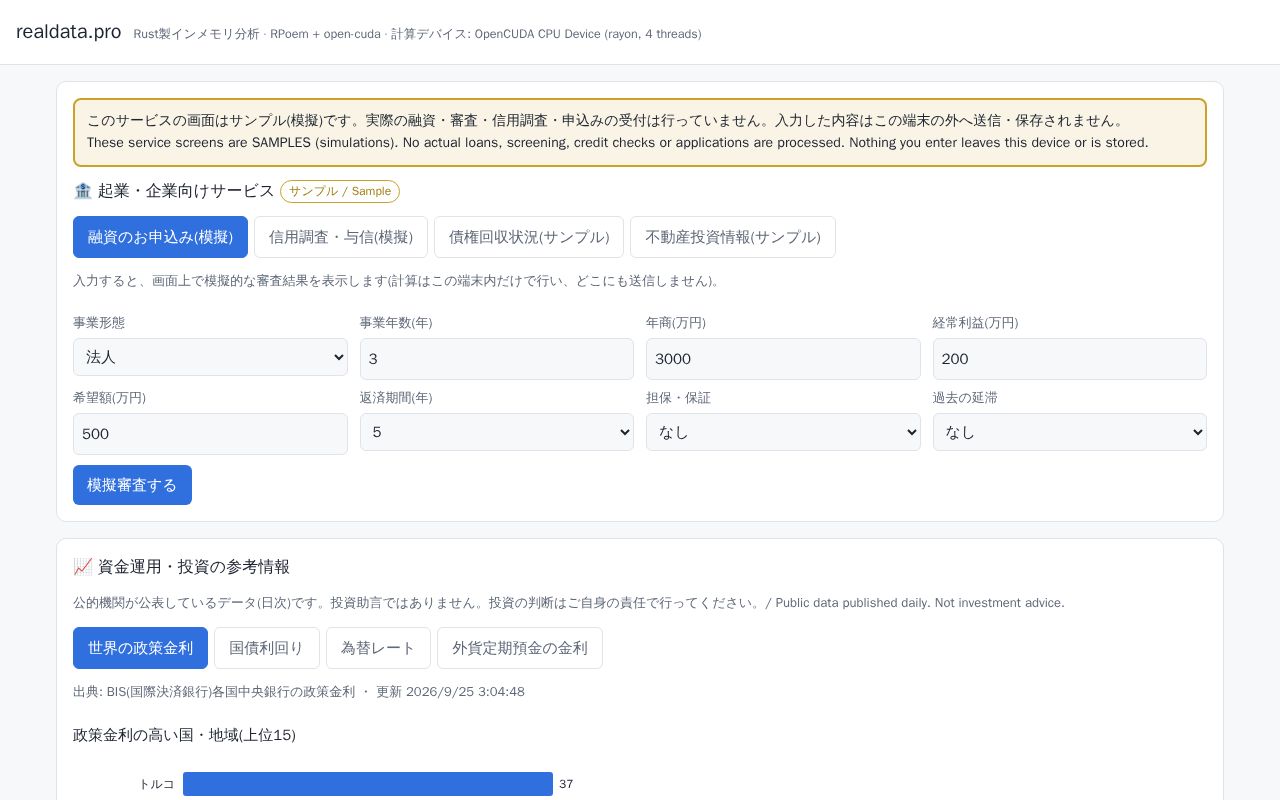
Task: Click the yellow sample disclaimer notice
Action: click(640, 132)
